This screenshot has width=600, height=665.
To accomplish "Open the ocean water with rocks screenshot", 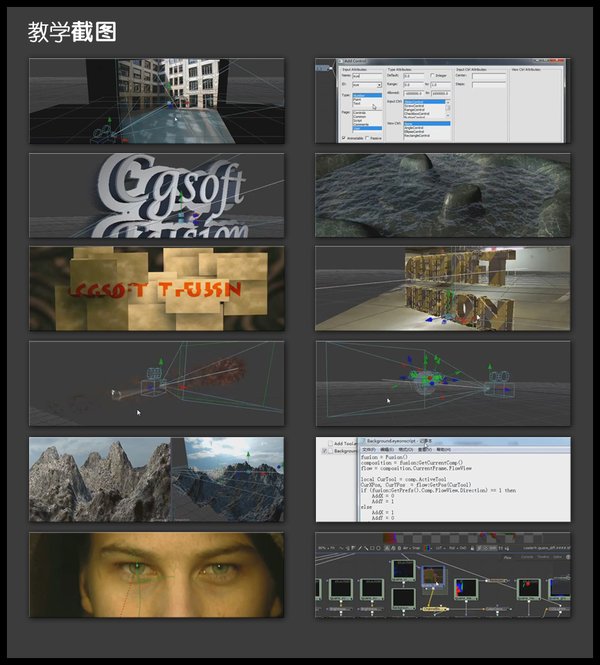I will [443, 195].
